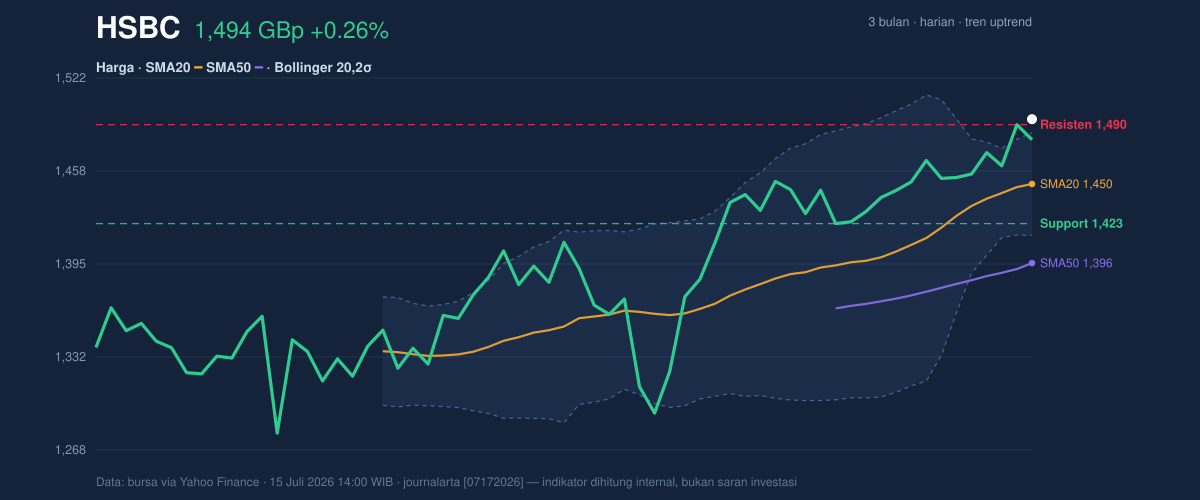Toggle the SMA20 legend entry

tap(167, 68)
